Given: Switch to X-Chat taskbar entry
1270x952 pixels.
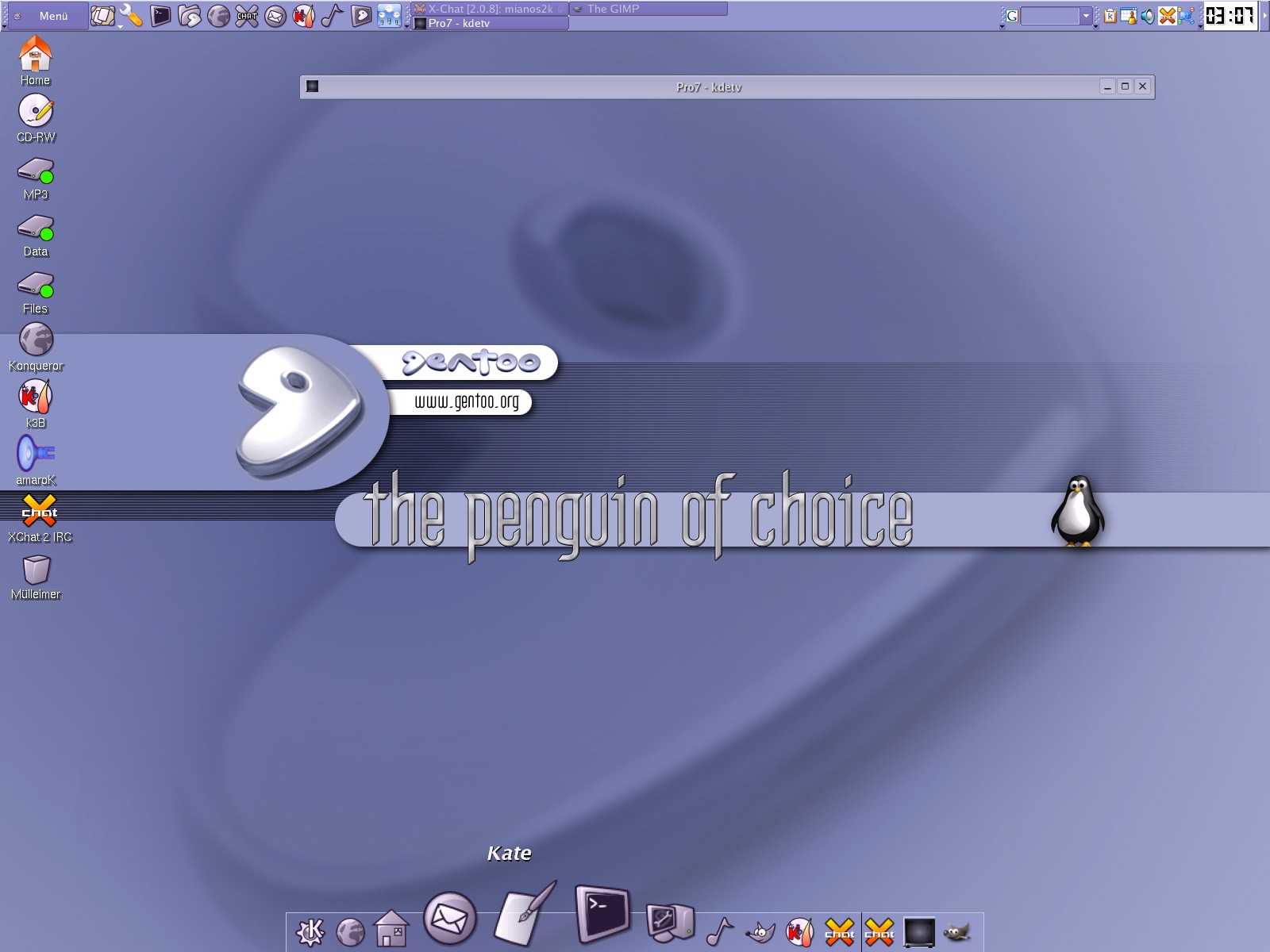Looking at the screenshot, I should (490, 9).
